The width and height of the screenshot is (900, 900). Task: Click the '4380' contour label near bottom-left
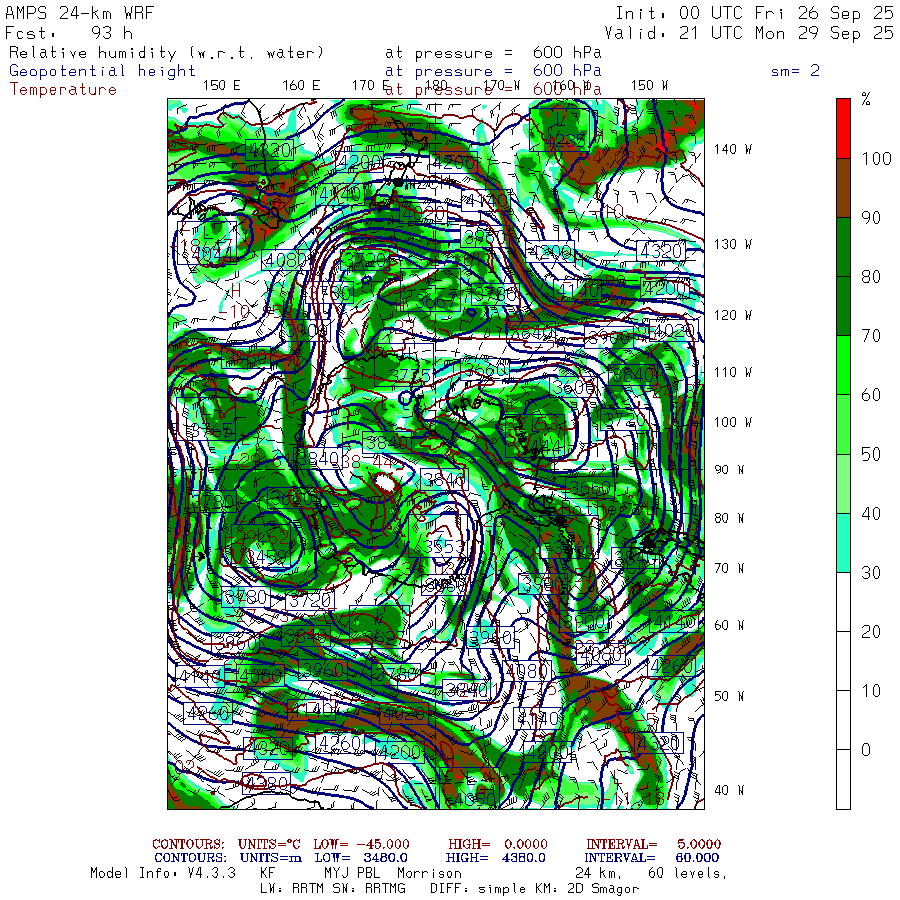266,783
